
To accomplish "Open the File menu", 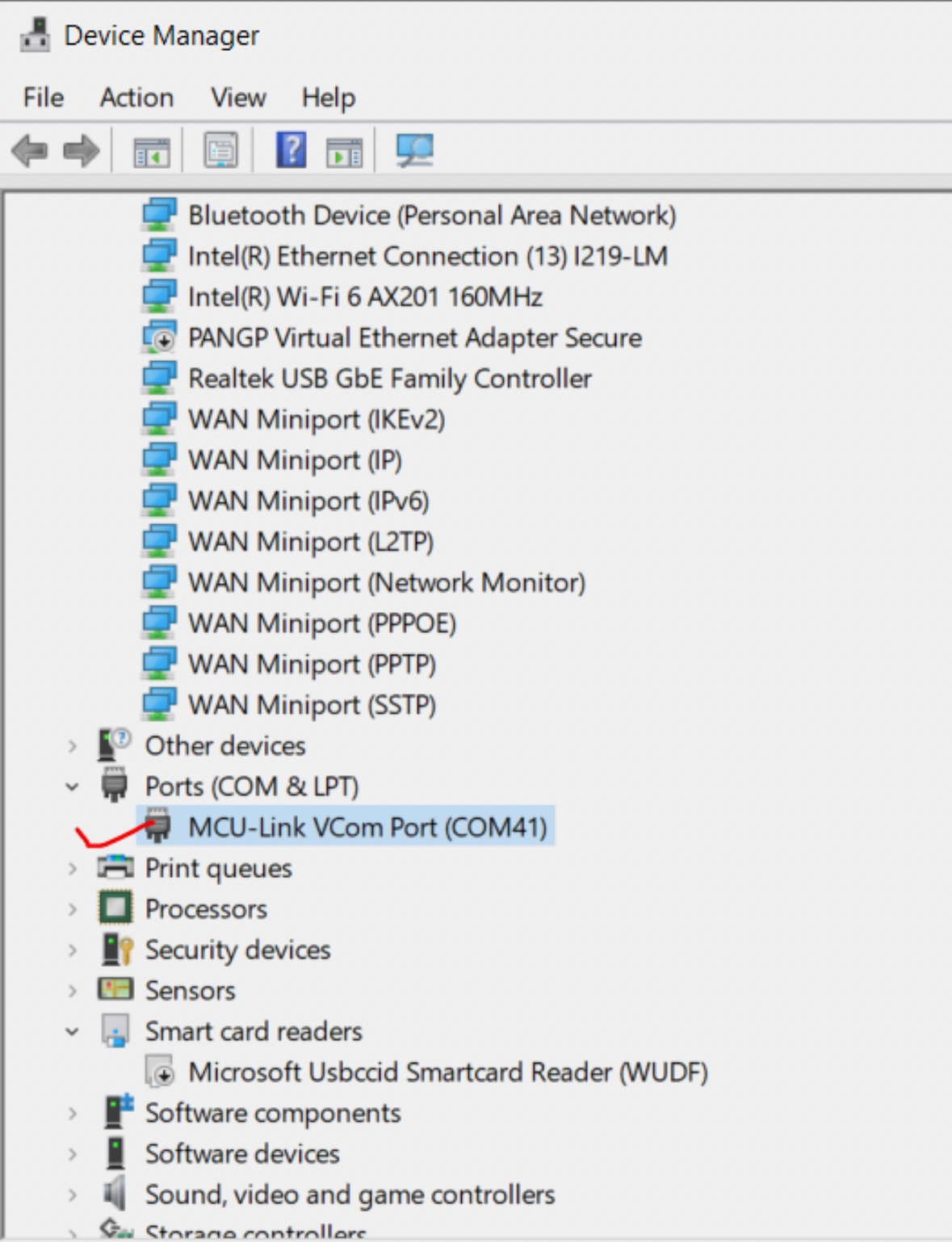I will pos(44,98).
